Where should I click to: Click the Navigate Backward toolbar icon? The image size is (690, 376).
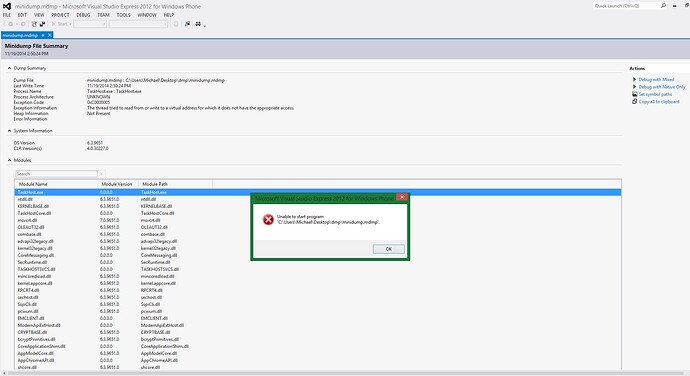11,24
